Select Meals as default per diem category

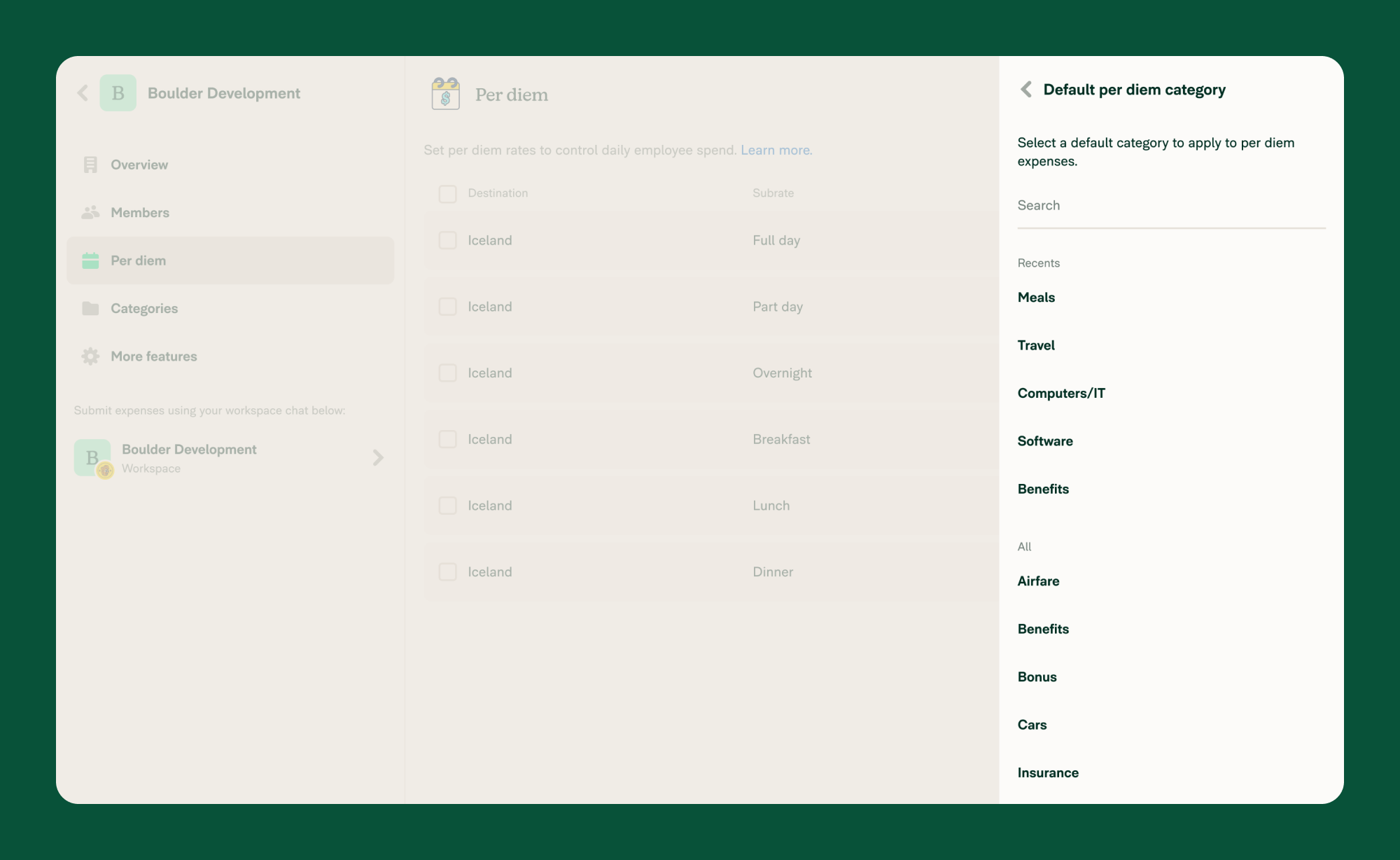(1035, 297)
